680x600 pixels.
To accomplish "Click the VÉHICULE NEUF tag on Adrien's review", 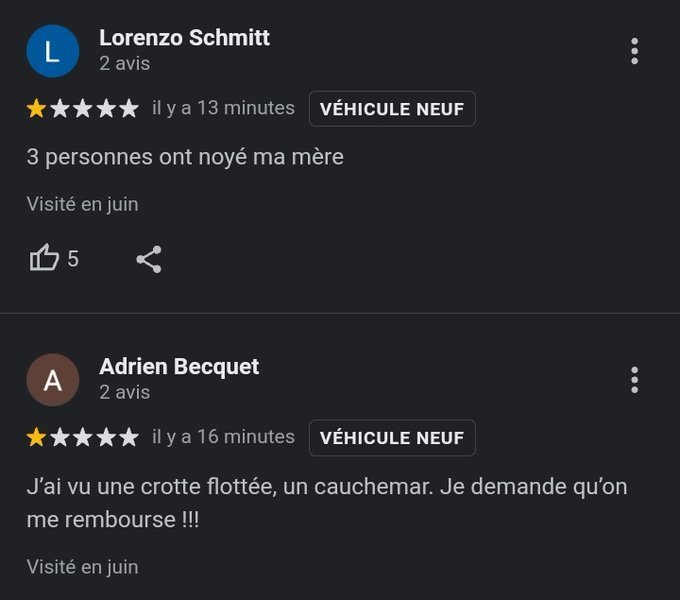I will (392, 438).
